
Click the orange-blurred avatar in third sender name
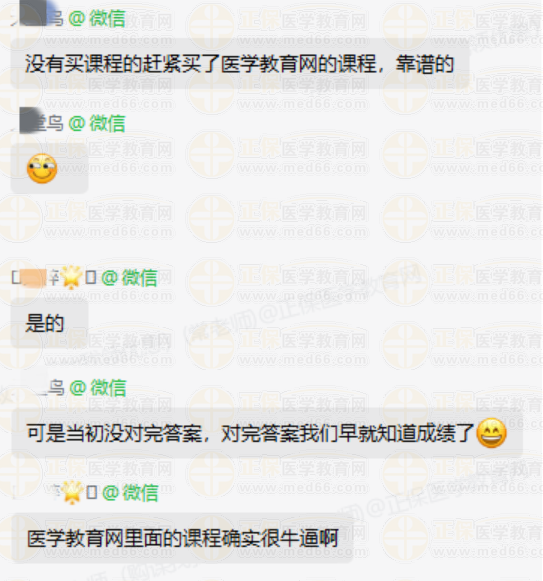click(34, 278)
